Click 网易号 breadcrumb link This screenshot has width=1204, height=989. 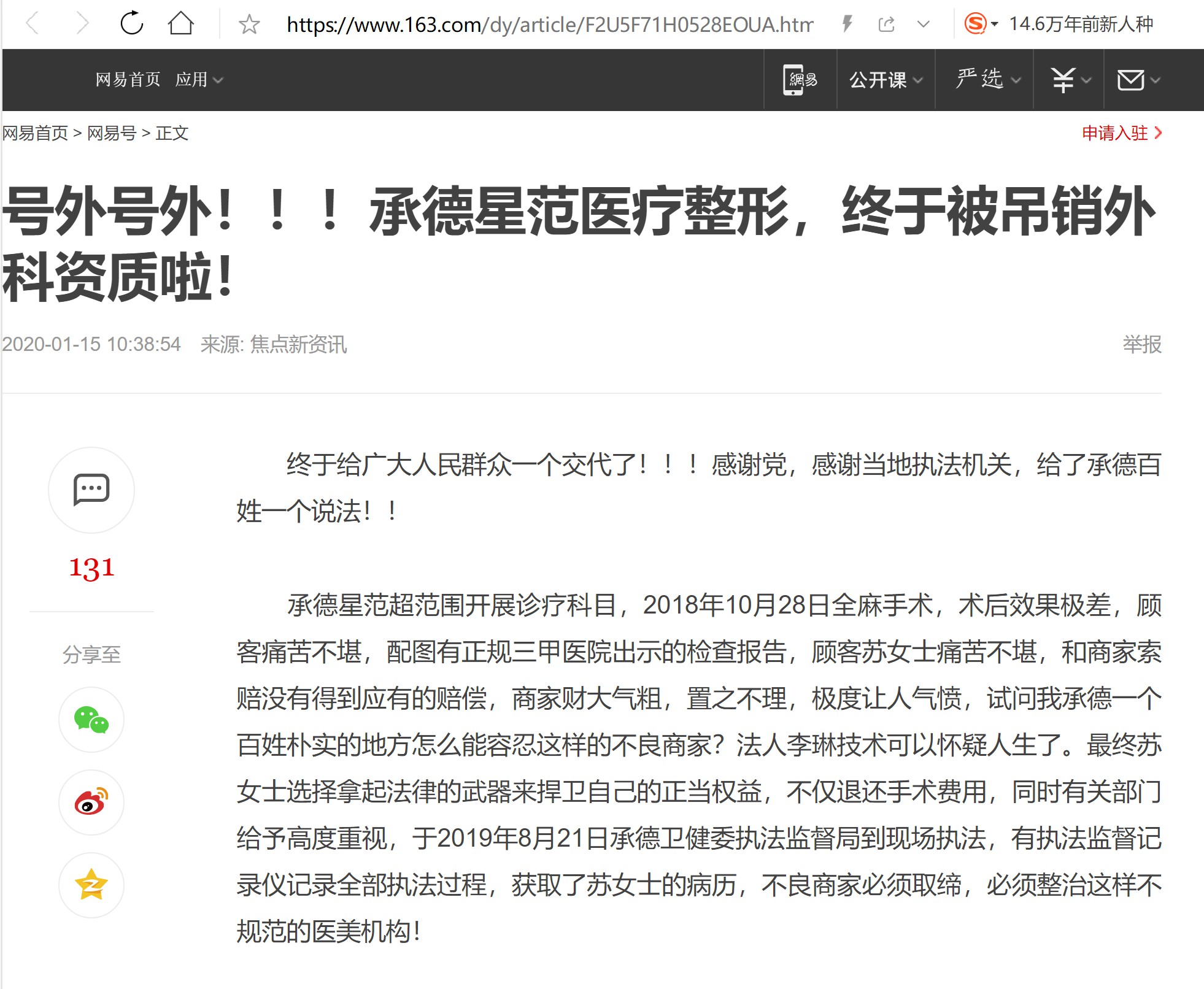coord(112,133)
